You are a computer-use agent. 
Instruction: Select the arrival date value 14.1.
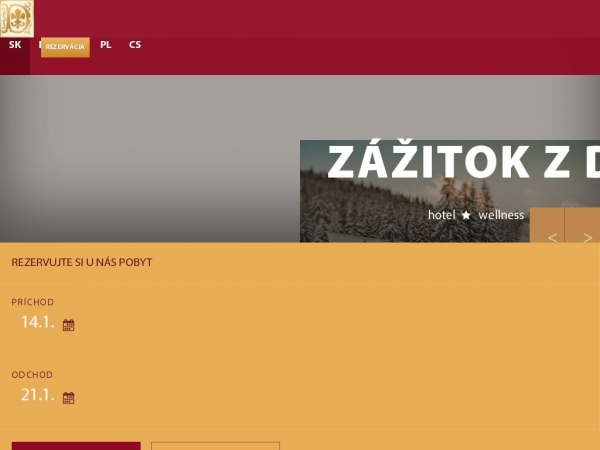tap(38, 322)
